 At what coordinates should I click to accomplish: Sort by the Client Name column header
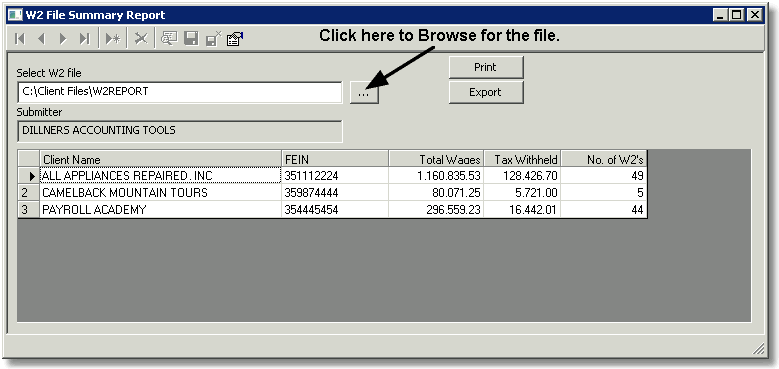coord(160,159)
